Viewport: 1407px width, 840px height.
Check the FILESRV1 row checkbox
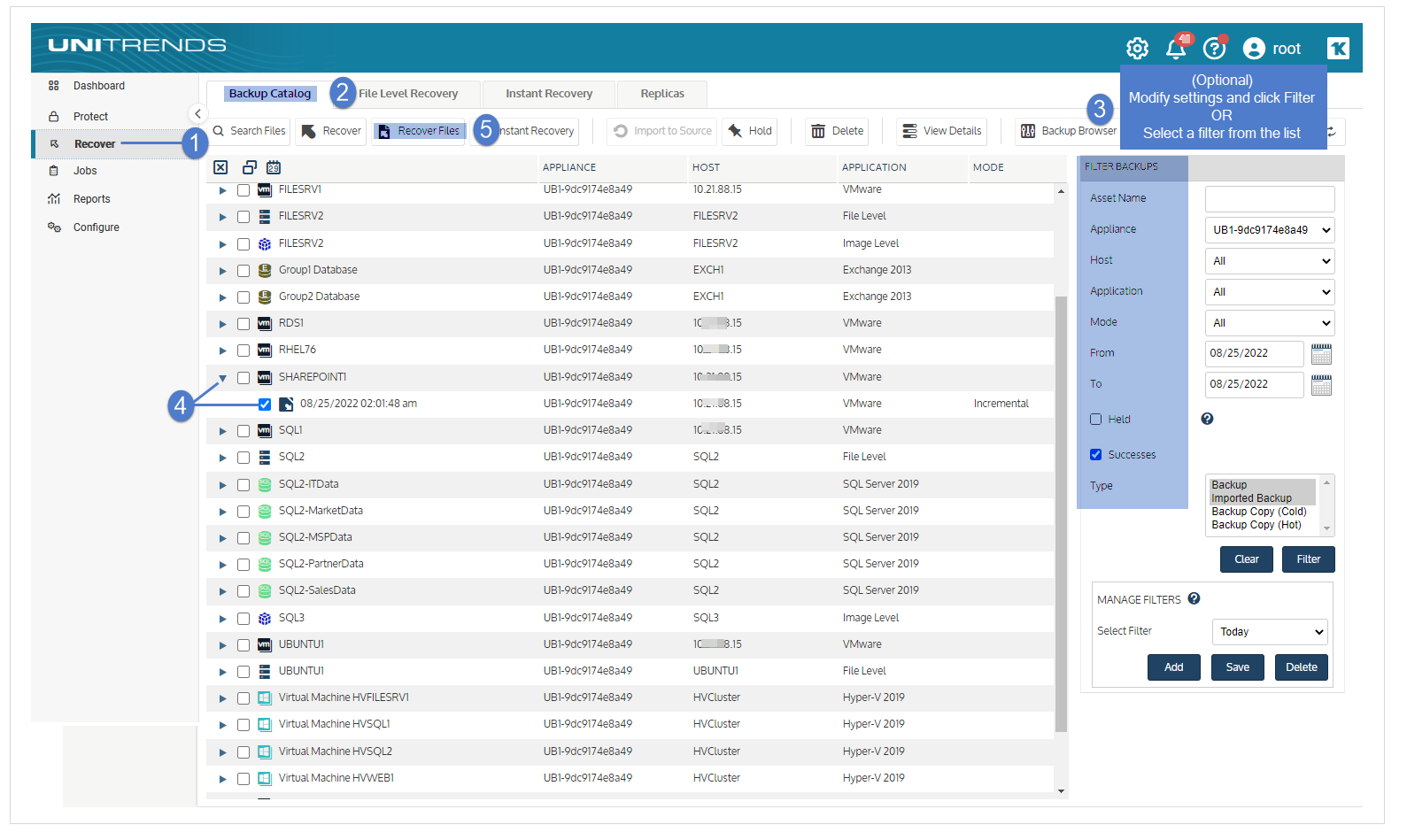(x=244, y=190)
